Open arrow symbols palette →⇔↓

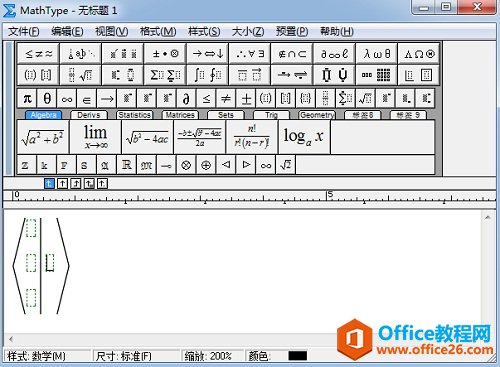[208, 54]
